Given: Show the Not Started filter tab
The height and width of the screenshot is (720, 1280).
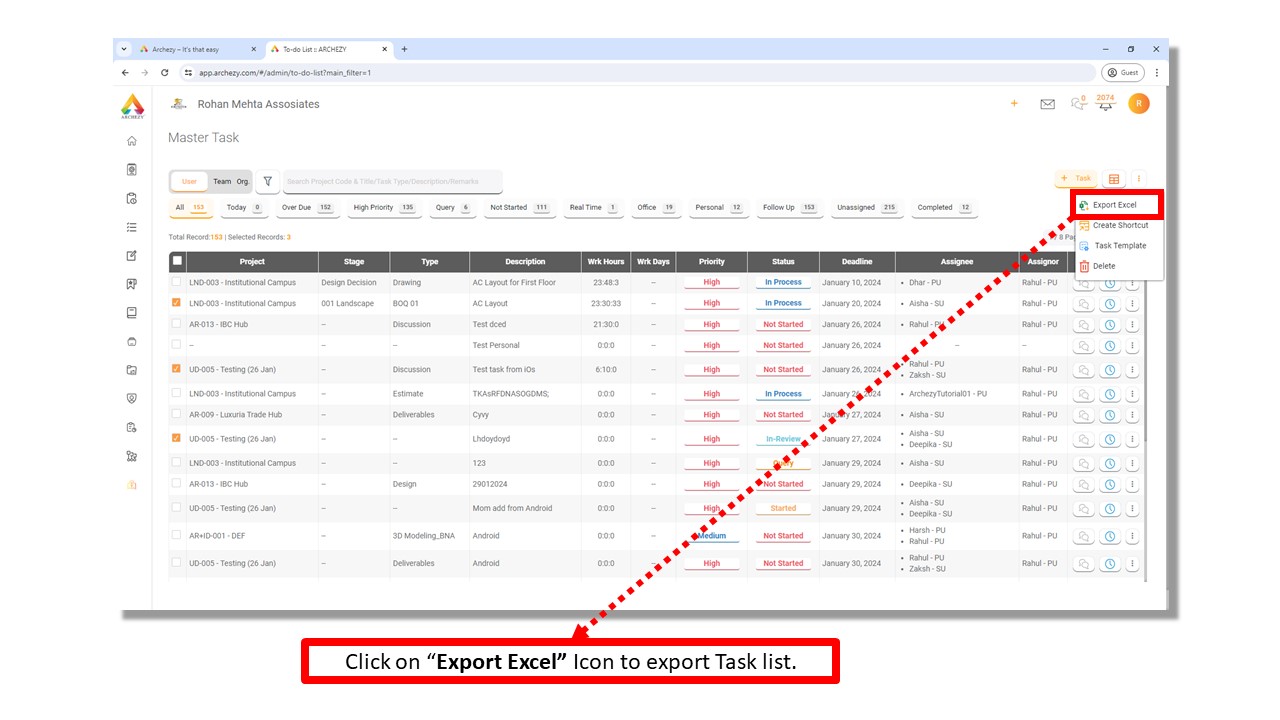Looking at the screenshot, I should 520,208.
